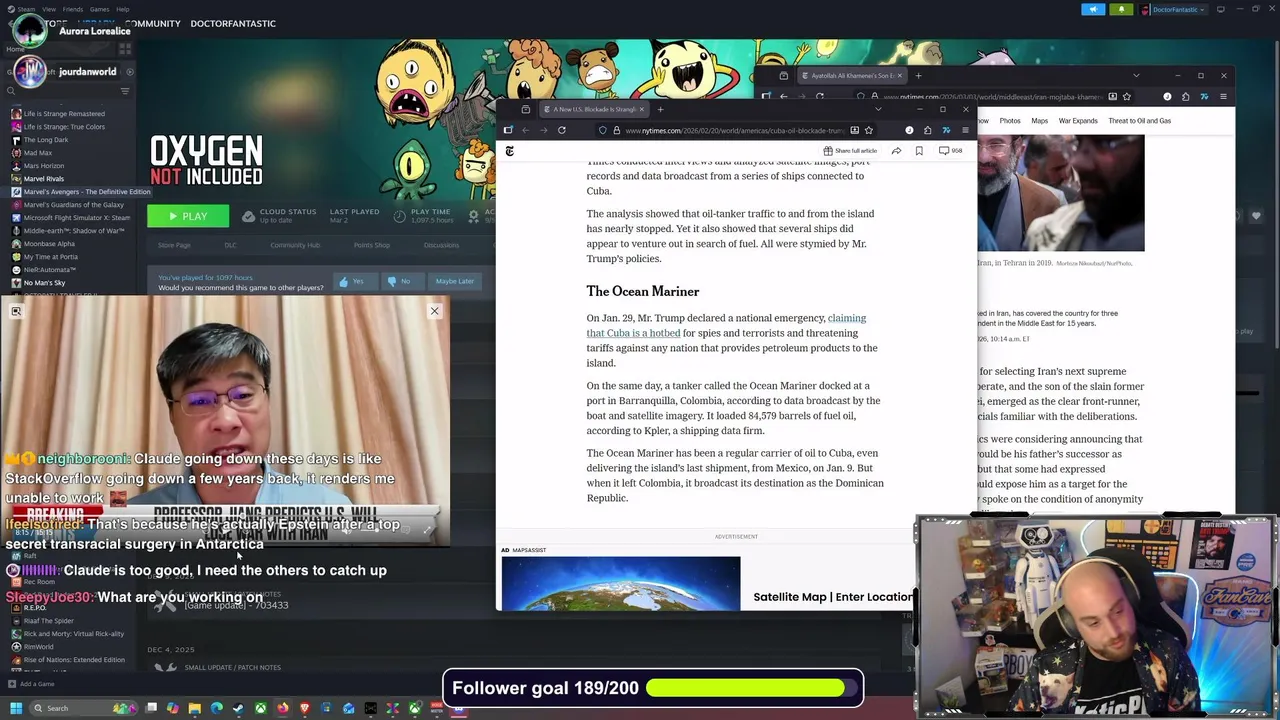
Task: Open hamburger menu in Khamenei article browser
Action: pyautogui.click(x=1223, y=97)
